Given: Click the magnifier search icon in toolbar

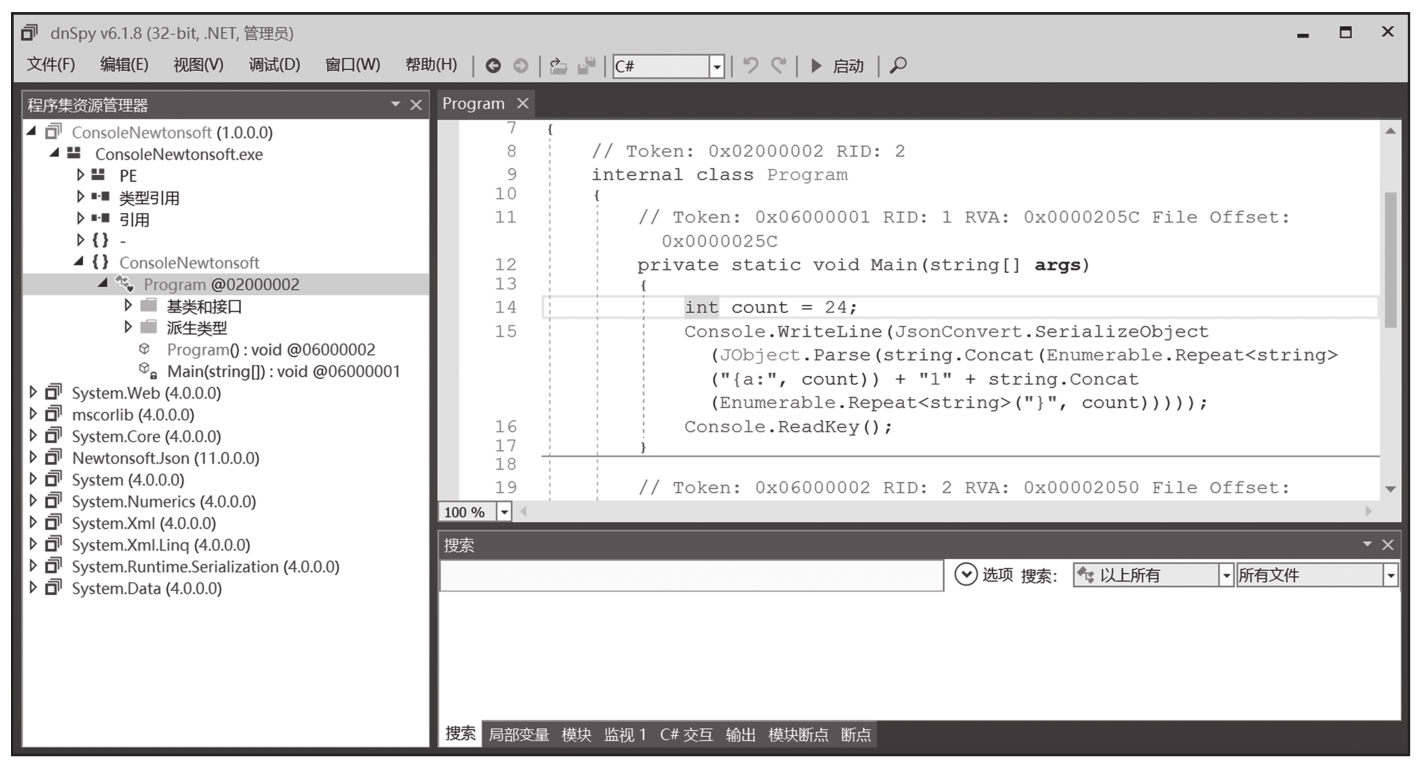Looking at the screenshot, I should pos(898,65).
